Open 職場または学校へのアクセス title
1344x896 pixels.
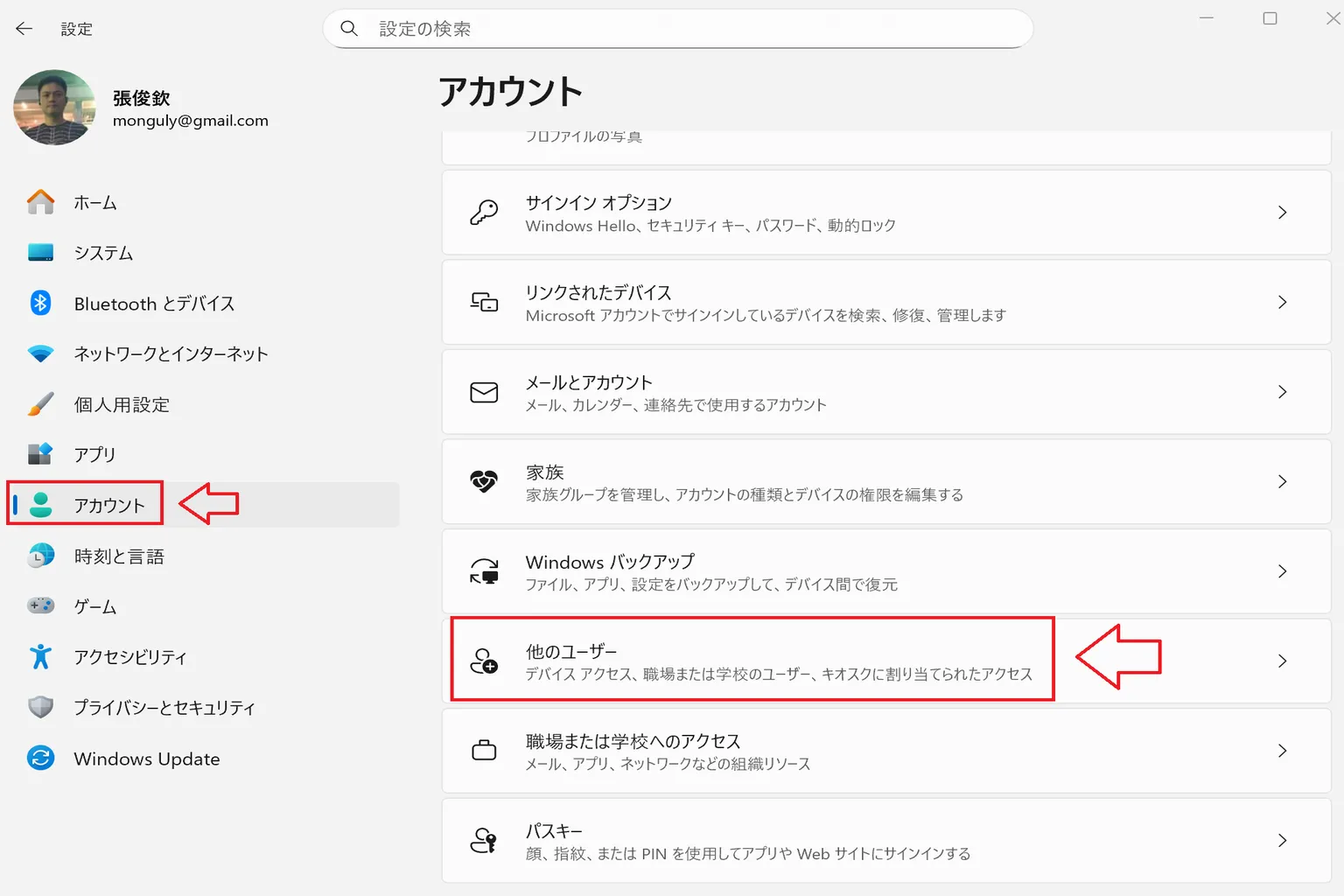tap(633, 741)
